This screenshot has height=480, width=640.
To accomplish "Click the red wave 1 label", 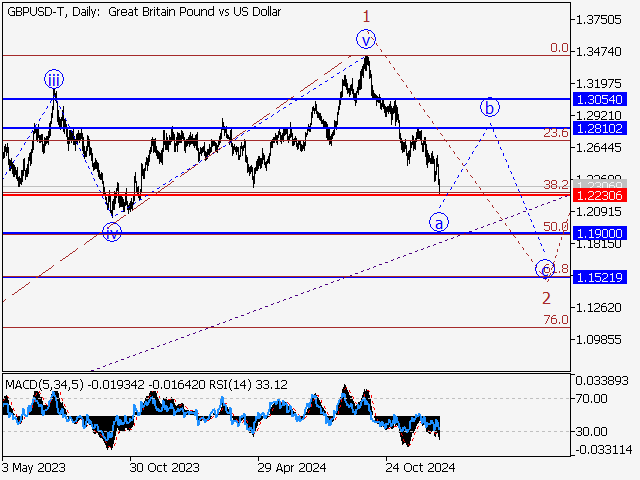I will click(367, 16).
